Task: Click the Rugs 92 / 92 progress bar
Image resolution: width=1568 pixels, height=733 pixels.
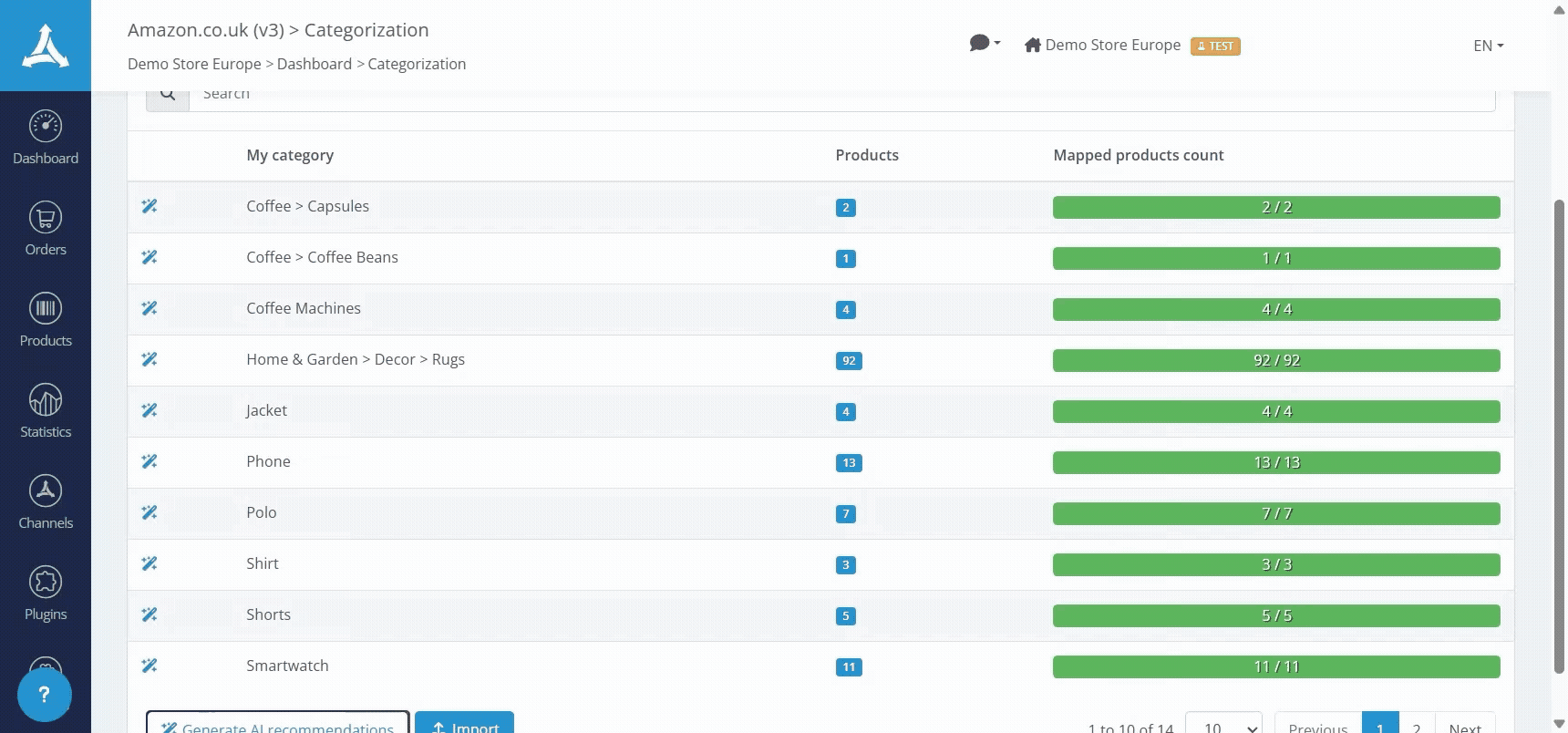Action: pos(1276,360)
